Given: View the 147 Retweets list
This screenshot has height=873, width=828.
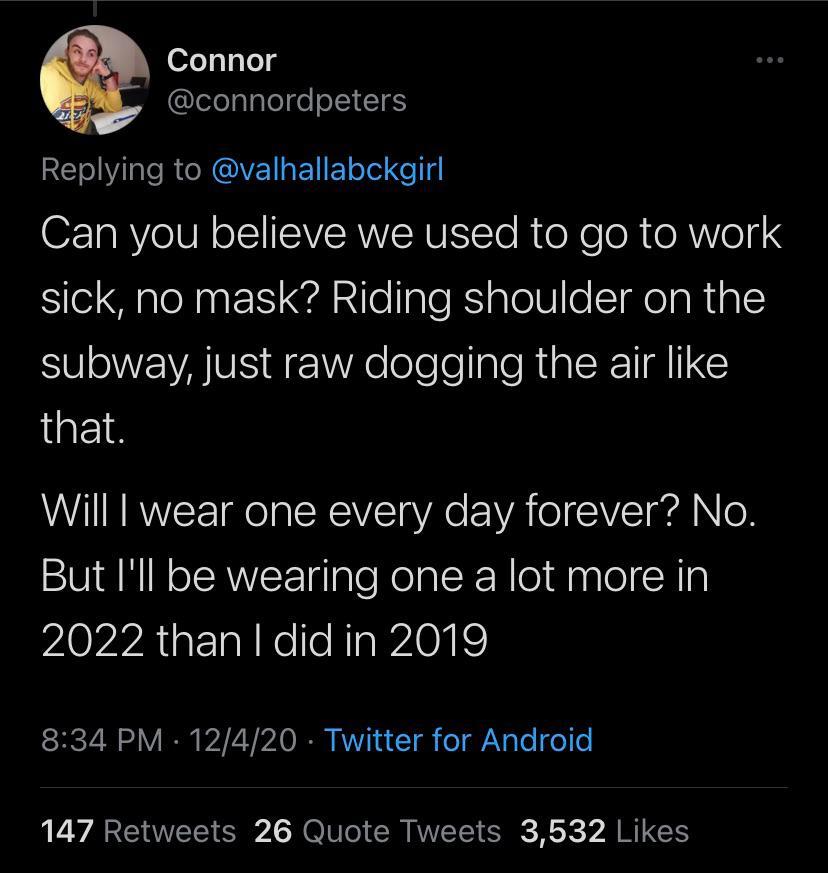Looking at the screenshot, I should (x=138, y=830).
